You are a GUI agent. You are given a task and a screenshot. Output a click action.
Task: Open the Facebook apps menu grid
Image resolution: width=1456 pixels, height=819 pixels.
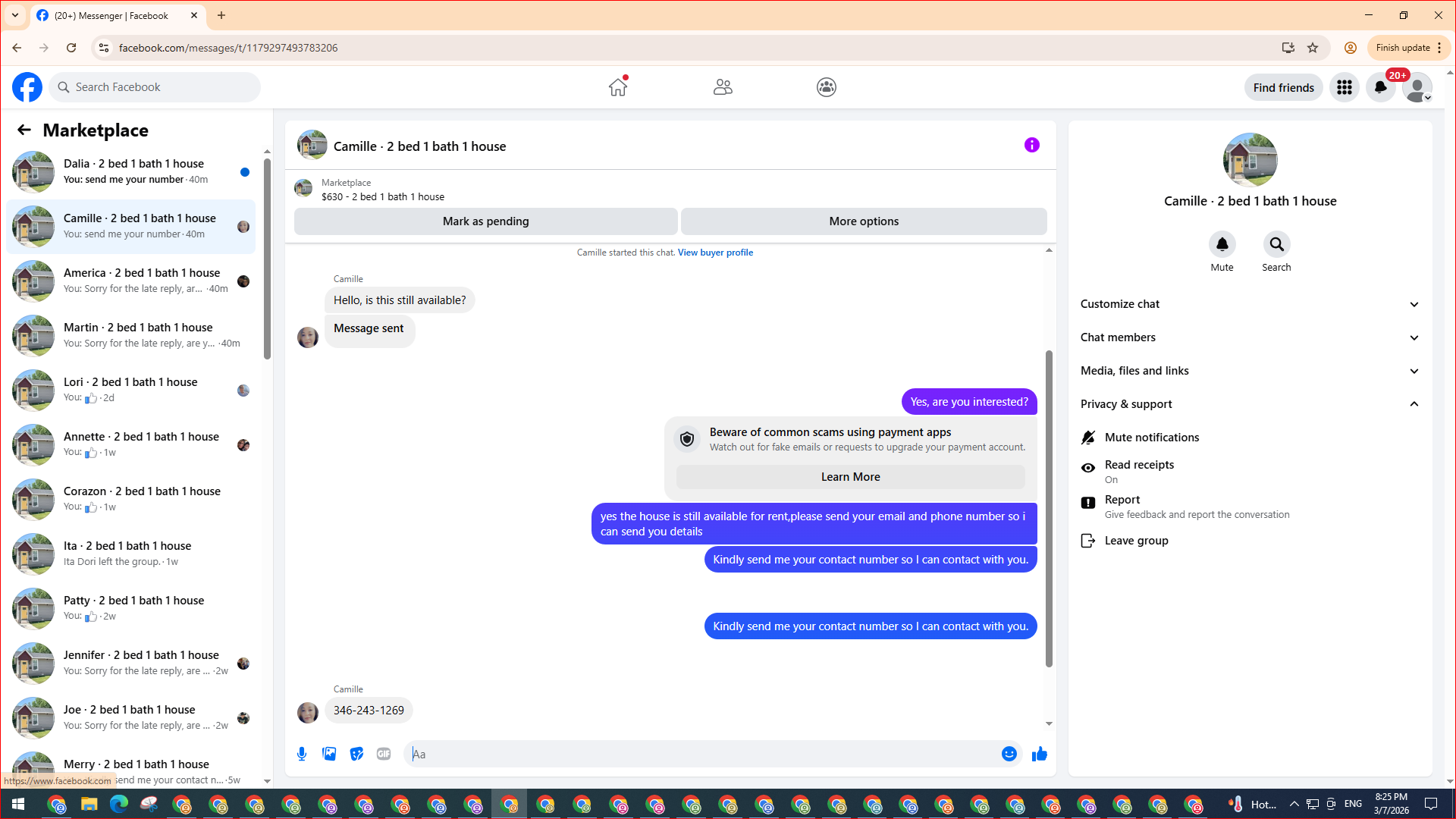point(1345,88)
